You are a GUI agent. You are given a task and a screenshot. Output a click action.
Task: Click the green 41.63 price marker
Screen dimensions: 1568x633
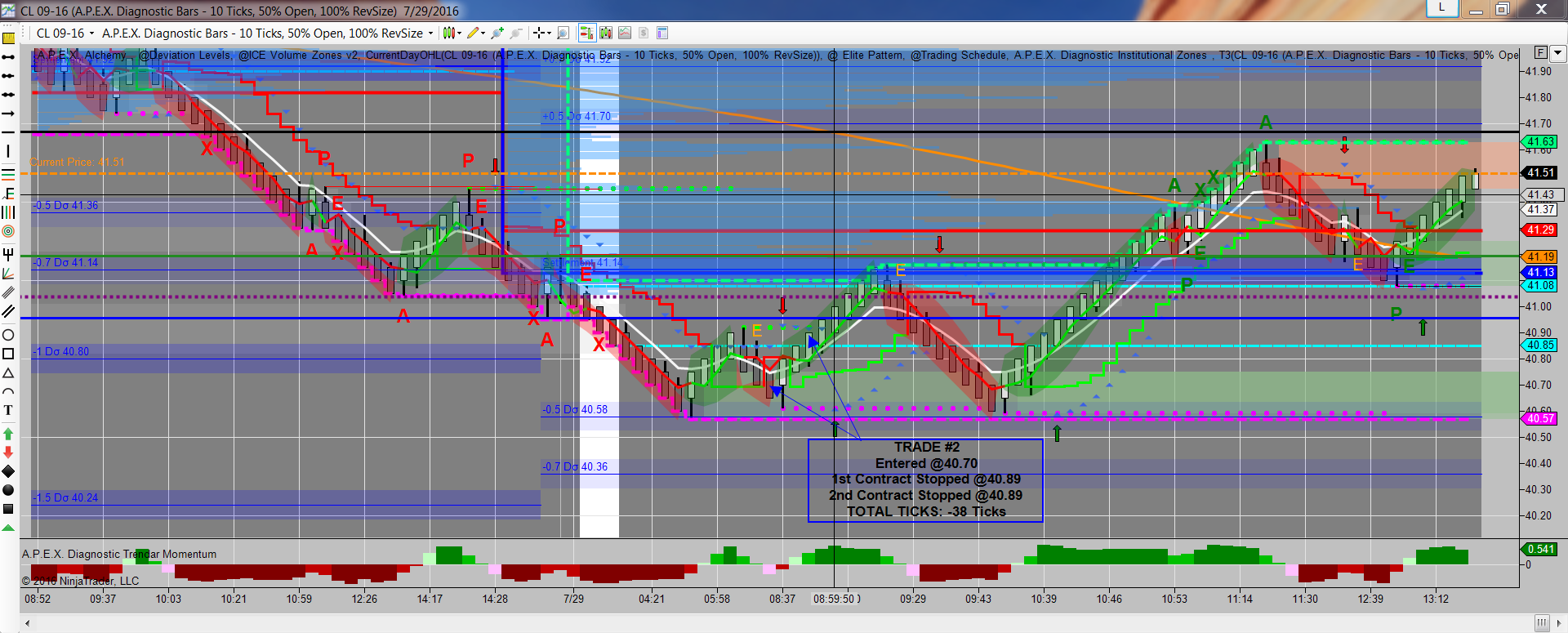(x=1540, y=141)
